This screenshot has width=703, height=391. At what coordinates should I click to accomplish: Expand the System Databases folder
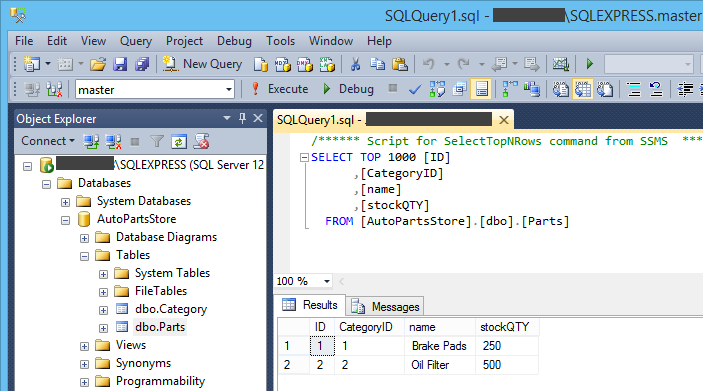(x=65, y=202)
